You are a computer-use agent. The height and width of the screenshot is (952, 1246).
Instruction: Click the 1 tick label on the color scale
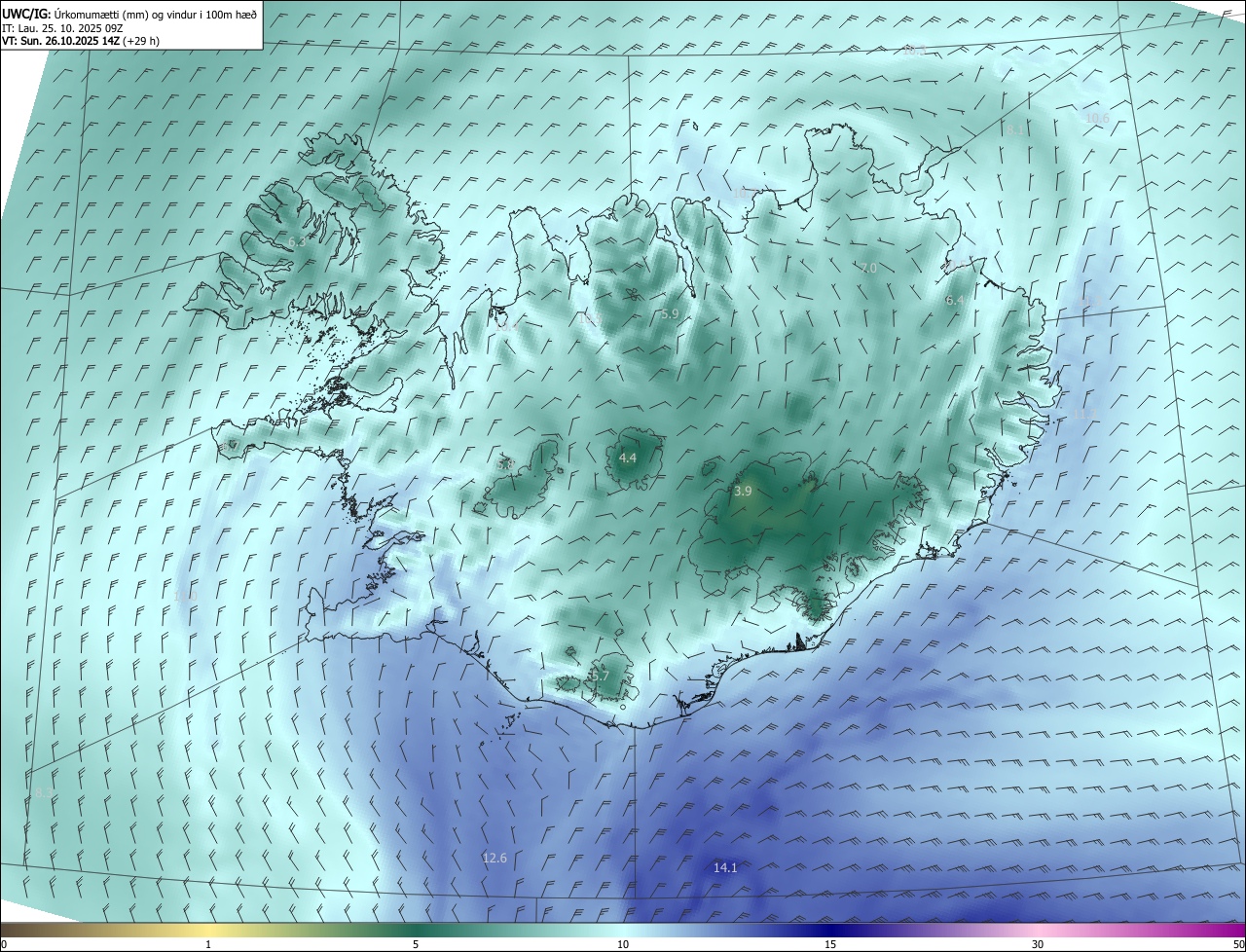(208, 944)
